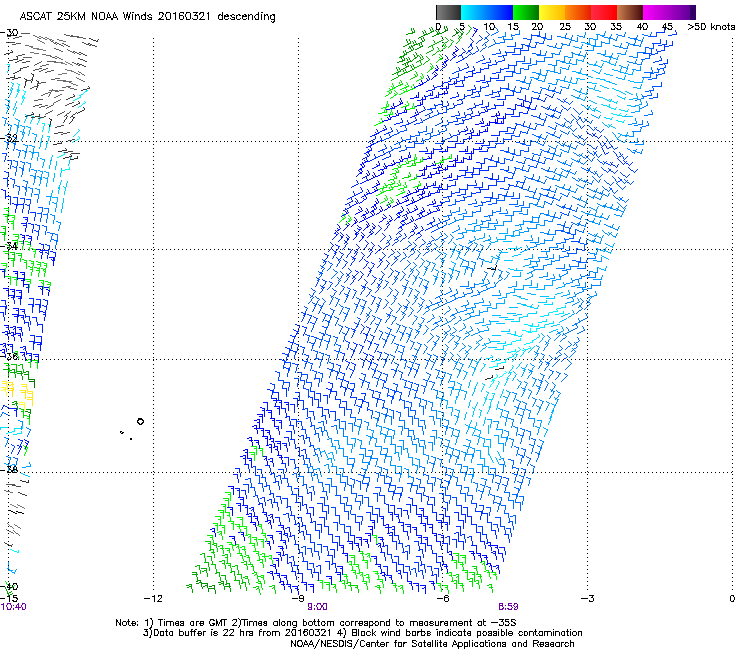
Task: Click the "-32" latitude axis label
Action: tap(9, 138)
